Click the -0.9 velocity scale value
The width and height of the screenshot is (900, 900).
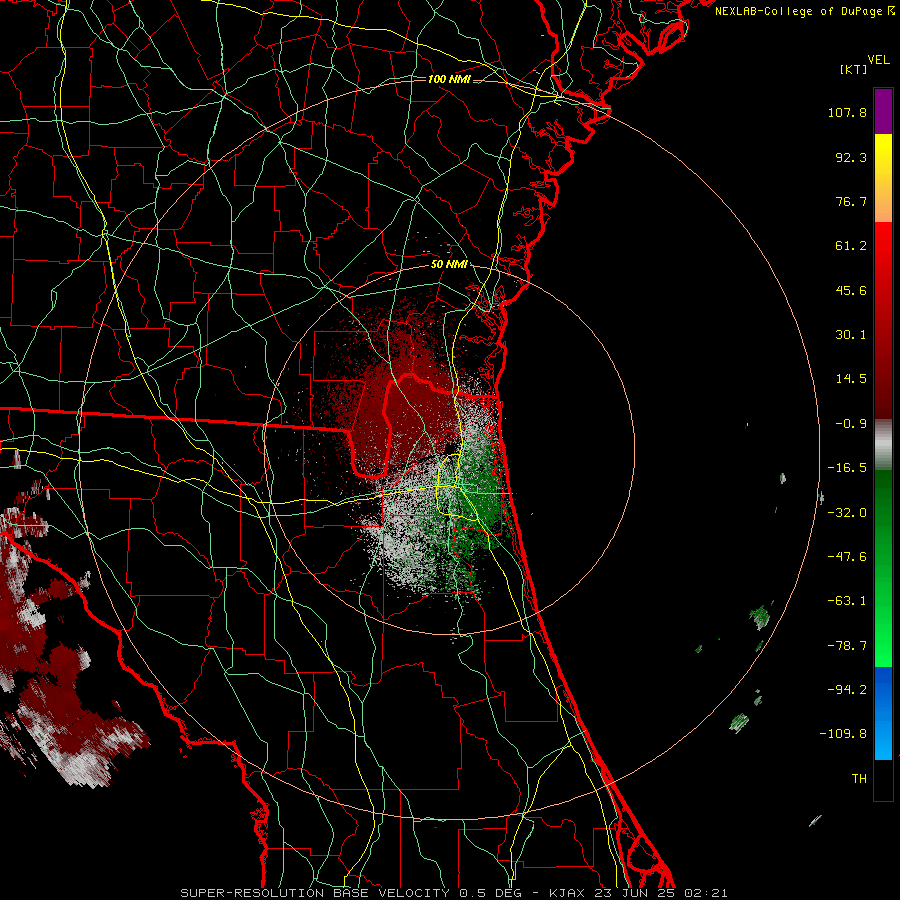click(x=851, y=424)
